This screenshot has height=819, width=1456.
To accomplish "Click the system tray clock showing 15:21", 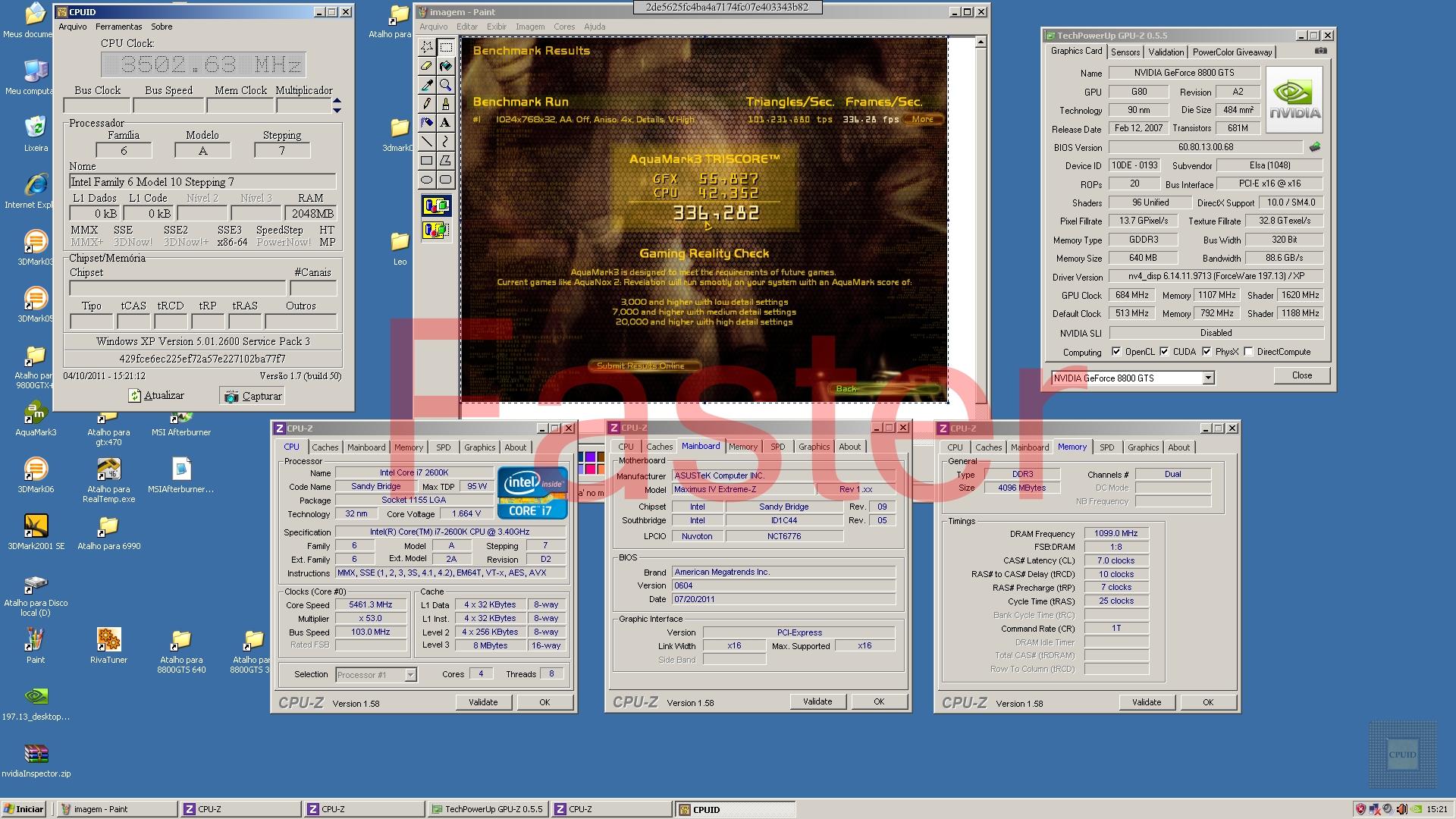I will coord(1436,809).
